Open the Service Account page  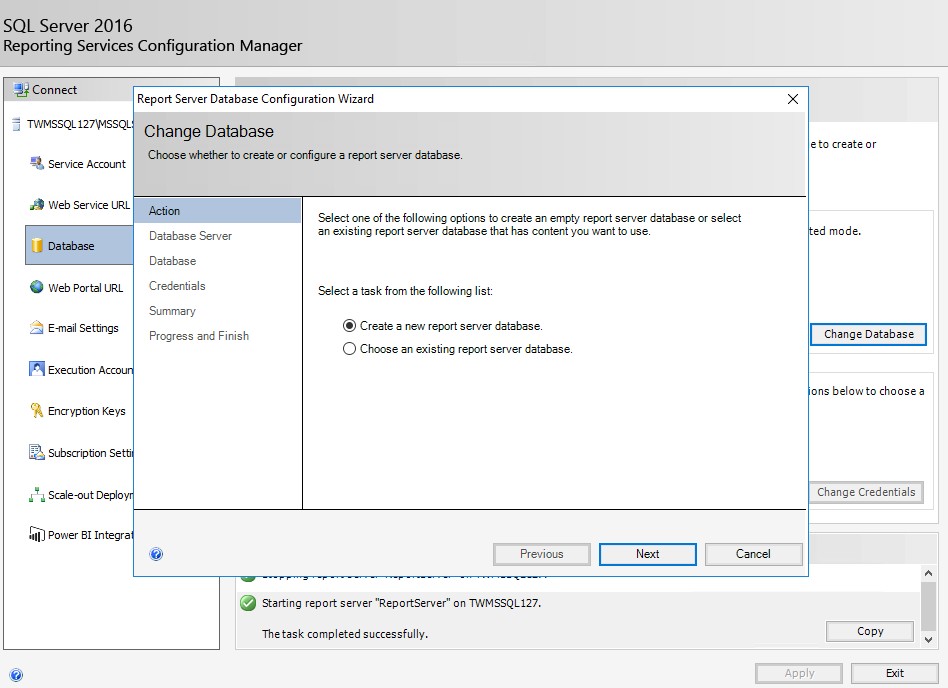[x=87, y=164]
